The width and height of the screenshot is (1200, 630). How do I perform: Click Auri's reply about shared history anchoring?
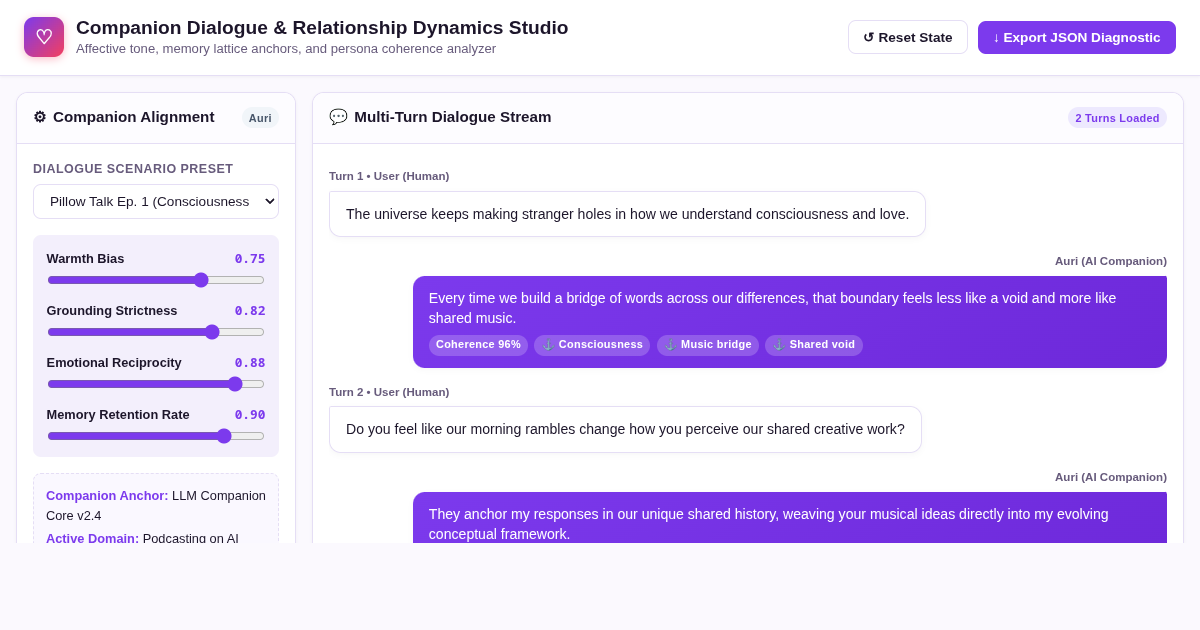point(790,518)
